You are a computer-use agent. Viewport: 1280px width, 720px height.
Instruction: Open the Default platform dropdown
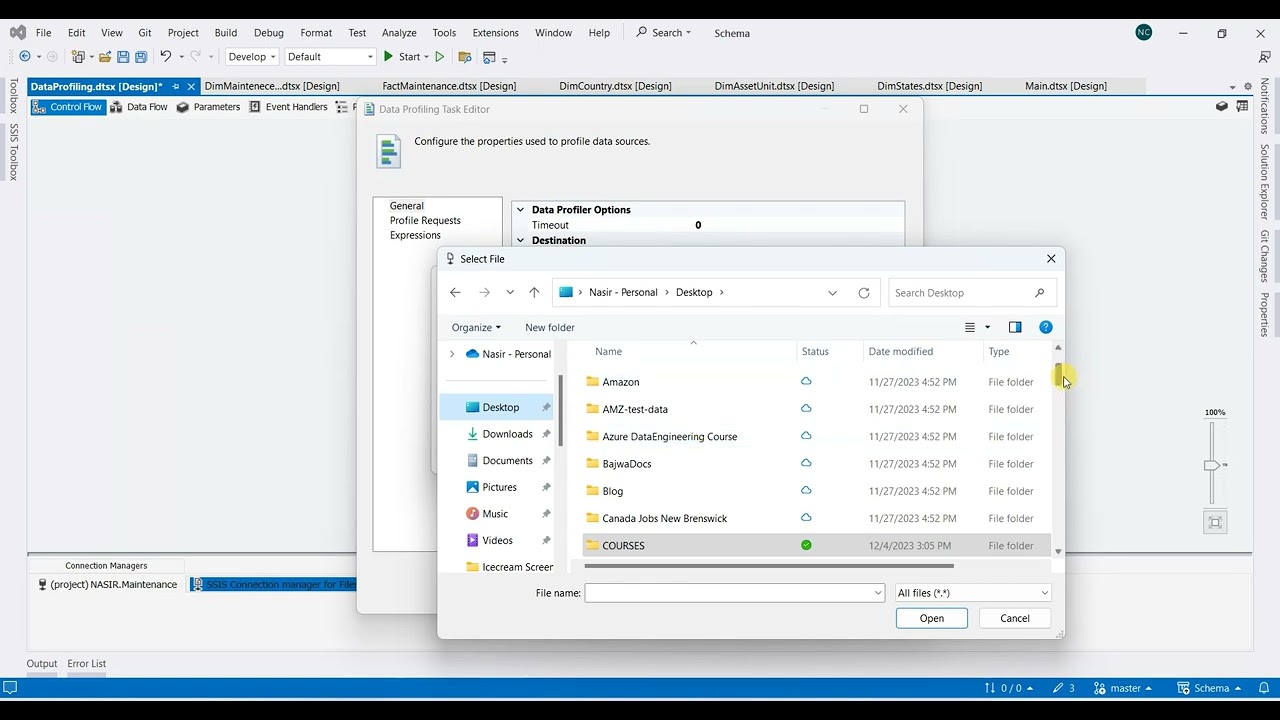coord(330,57)
